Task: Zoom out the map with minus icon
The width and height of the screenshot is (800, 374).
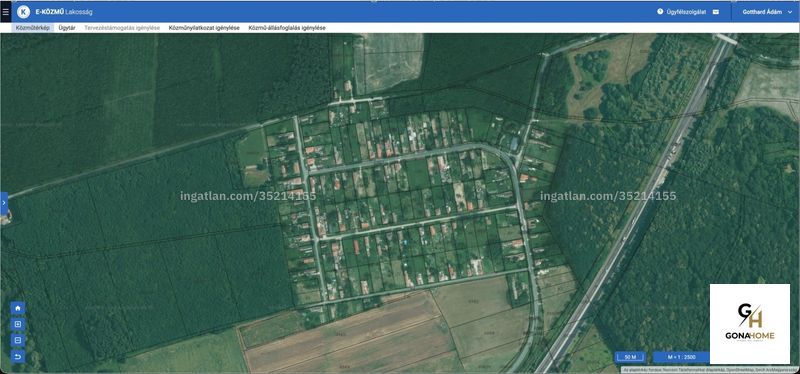Action: (18, 340)
